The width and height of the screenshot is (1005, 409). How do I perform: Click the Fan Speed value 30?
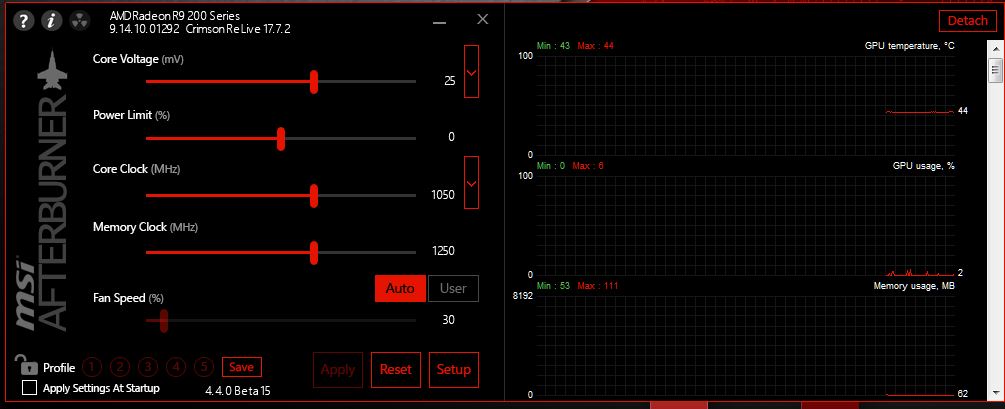click(449, 320)
